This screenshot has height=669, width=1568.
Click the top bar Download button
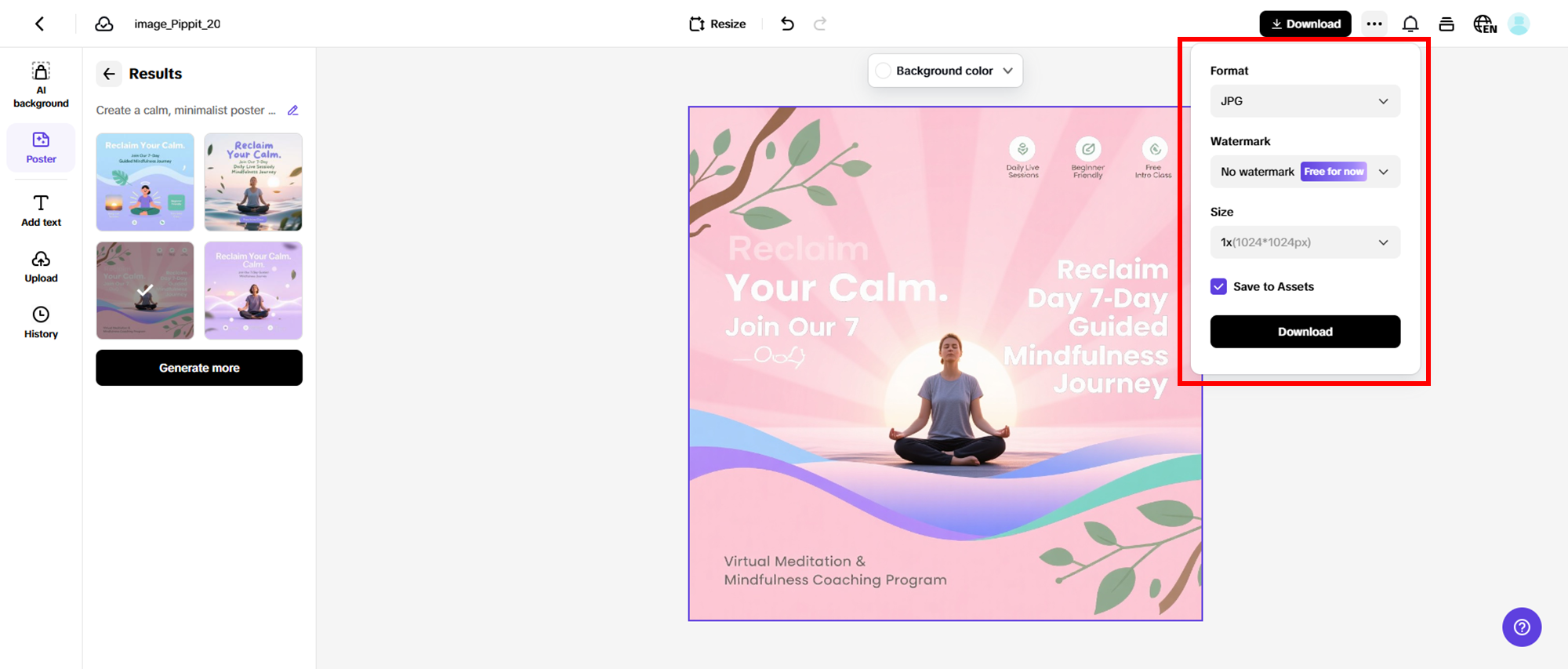[x=1305, y=24]
